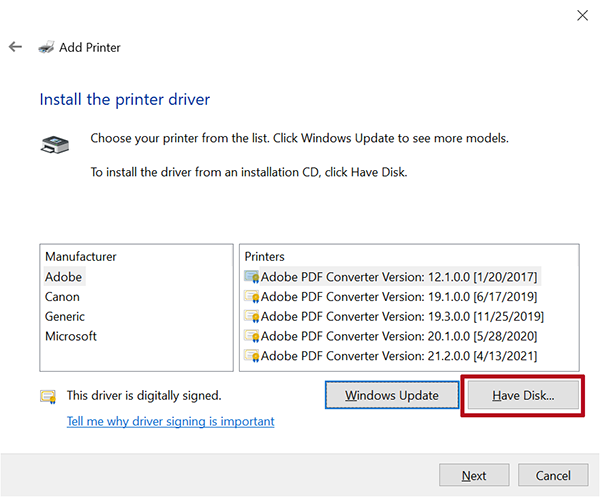
Task: Click the Manufacturer column header
Action: click(81, 256)
